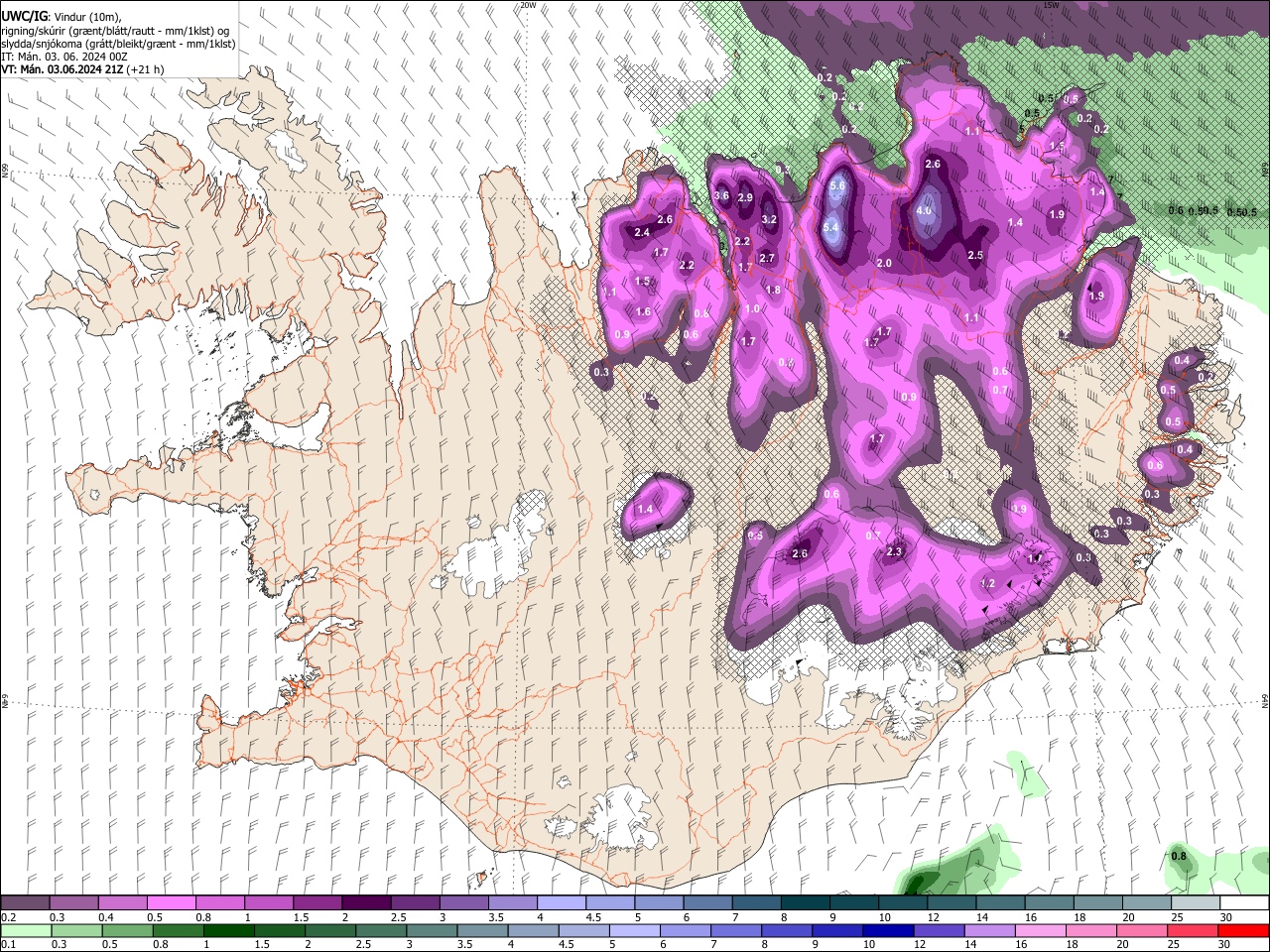
Task: Click bright pink snow swatch between 0.5 and 0.8
Action: (172, 902)
